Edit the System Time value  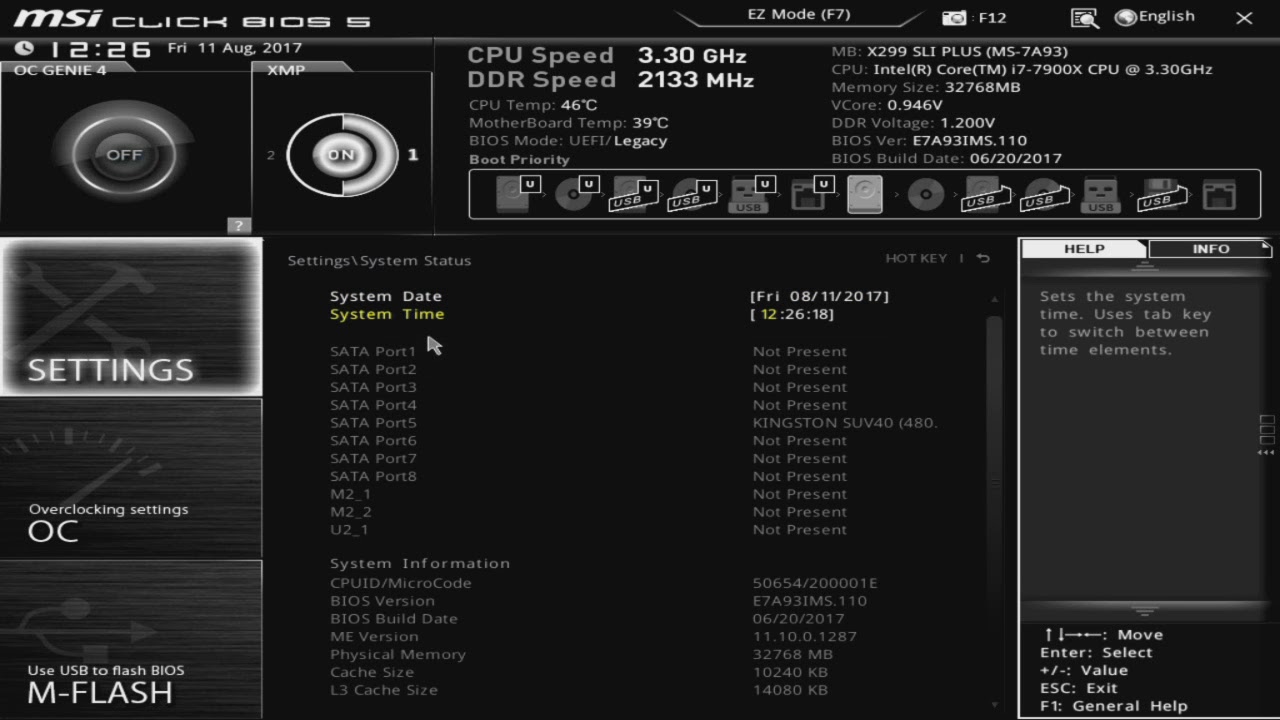pos(792,314)
